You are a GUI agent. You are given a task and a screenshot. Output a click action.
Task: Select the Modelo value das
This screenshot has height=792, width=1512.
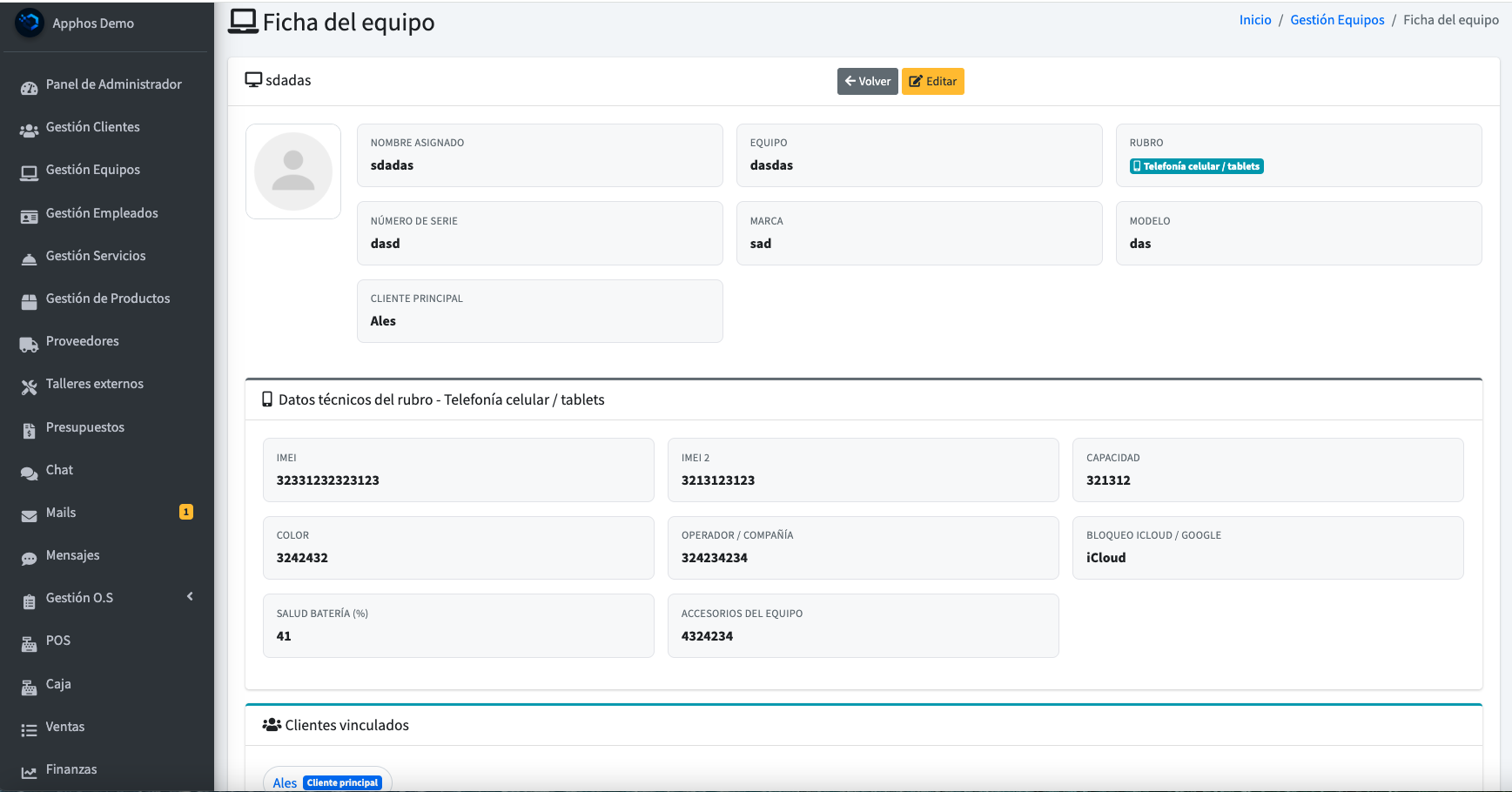click(x=1140, y=244)
